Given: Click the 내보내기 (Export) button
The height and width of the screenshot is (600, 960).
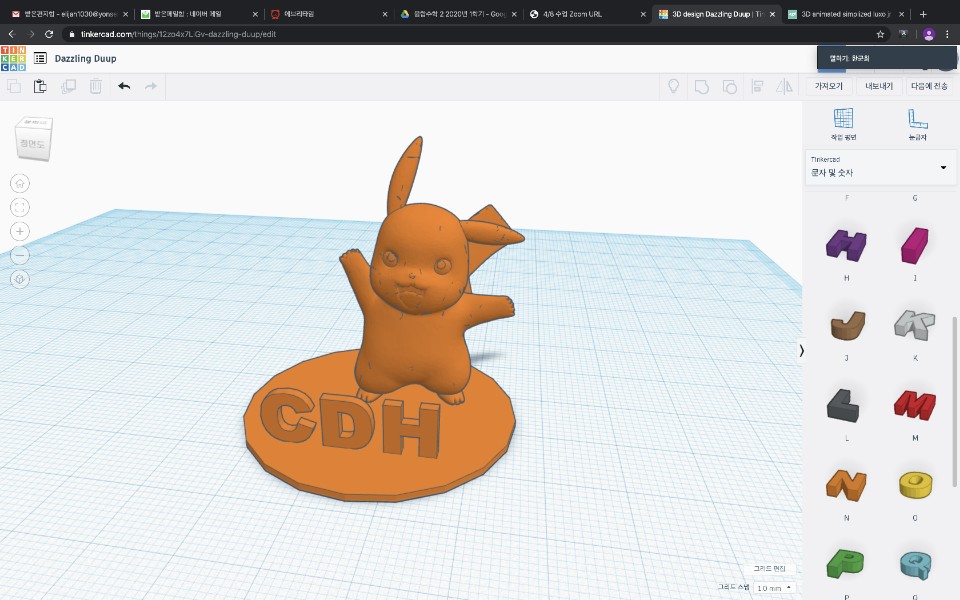Looking at the screenshot, I should pos(879,86).
